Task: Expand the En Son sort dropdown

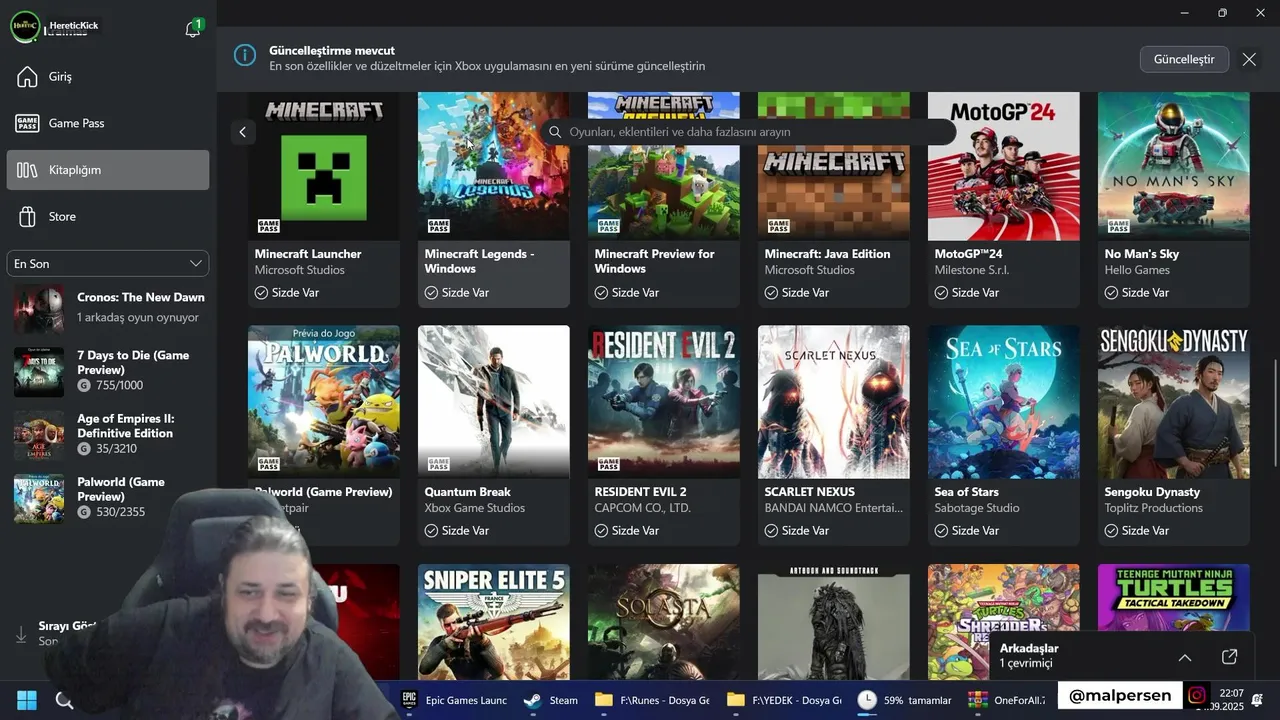Action: (108, 264)
